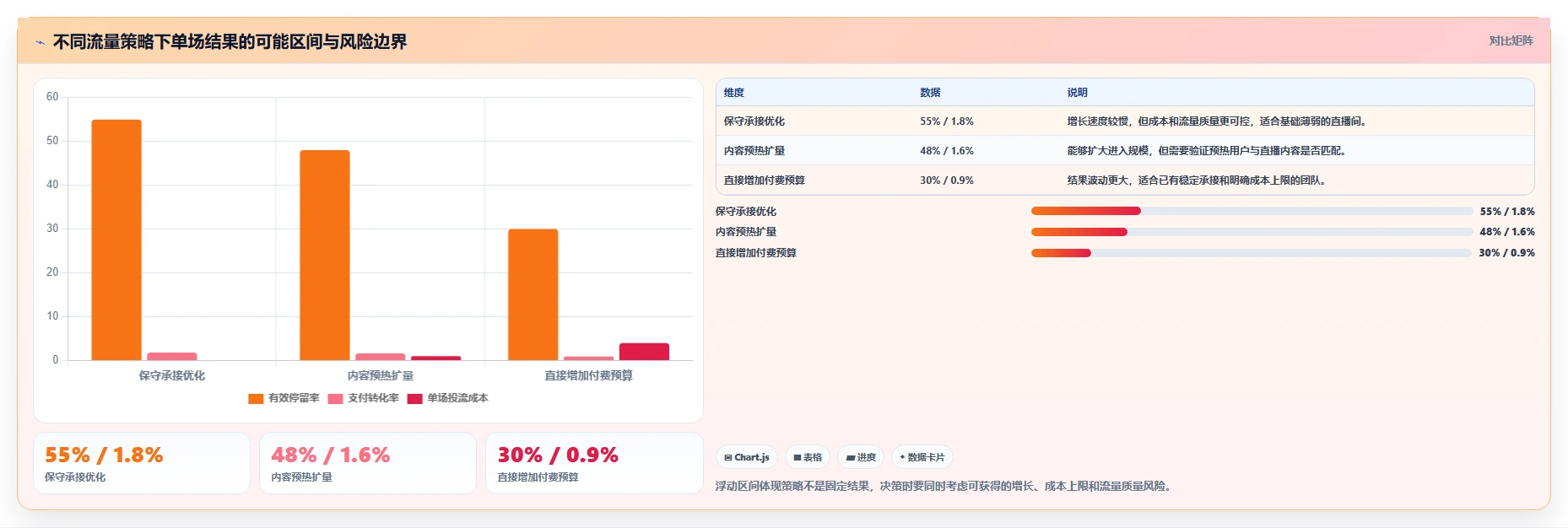Click the 数据 column header

tap(930, 93)
